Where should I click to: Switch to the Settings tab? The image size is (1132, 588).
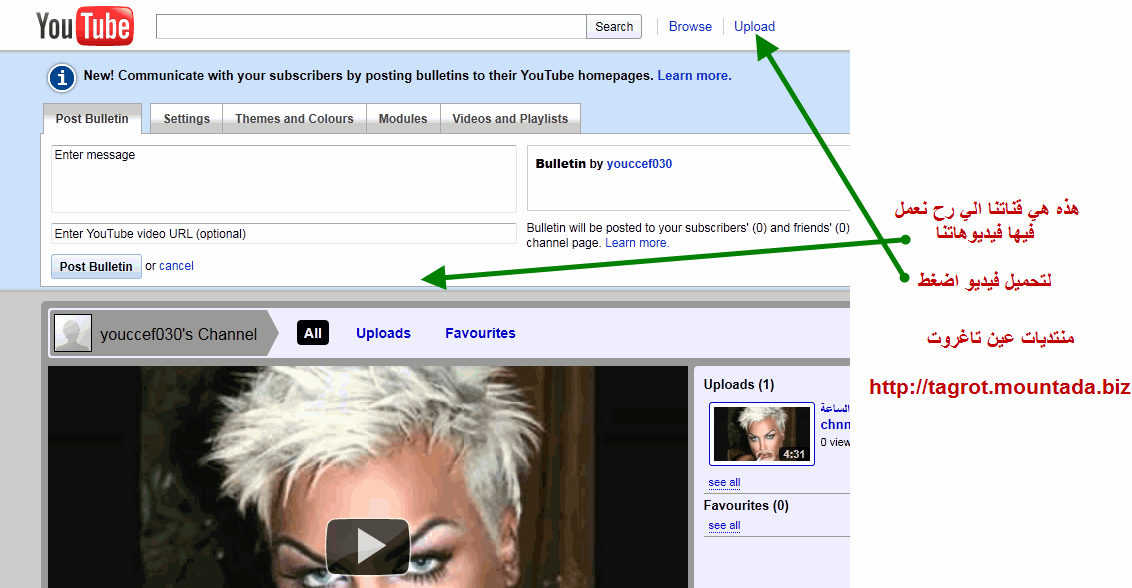pyautogui.click(x=186, y=118)
